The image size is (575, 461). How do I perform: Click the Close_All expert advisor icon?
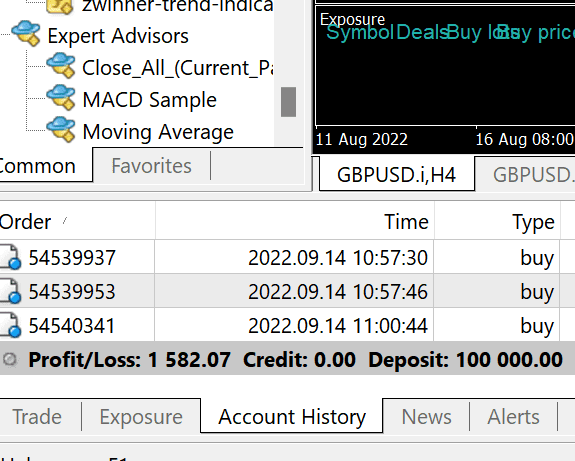(x=61, y=66)
